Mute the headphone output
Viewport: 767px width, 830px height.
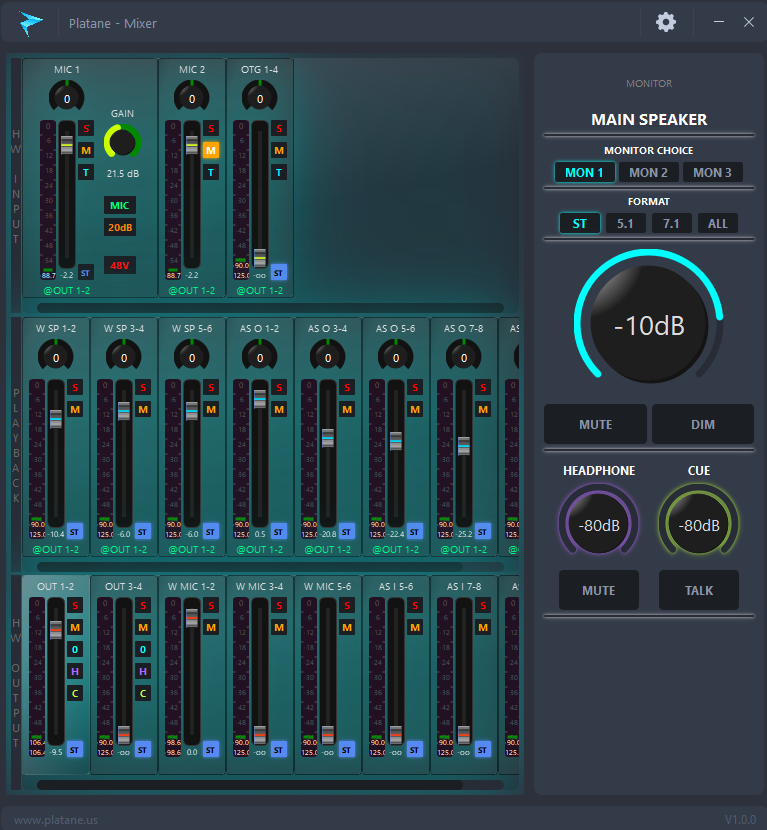599,590
